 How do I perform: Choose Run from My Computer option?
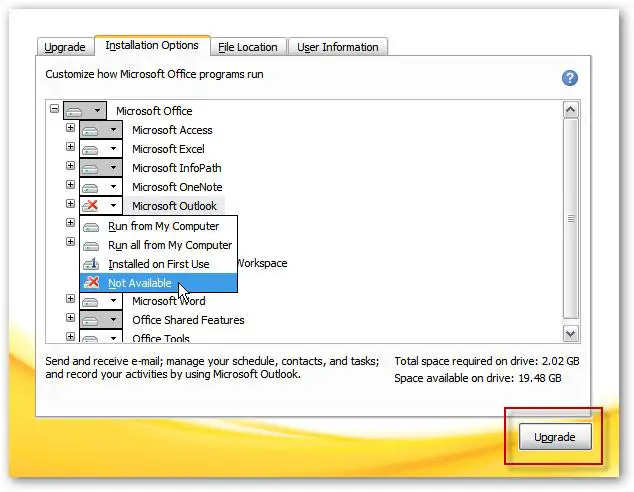tap(158, 226)
